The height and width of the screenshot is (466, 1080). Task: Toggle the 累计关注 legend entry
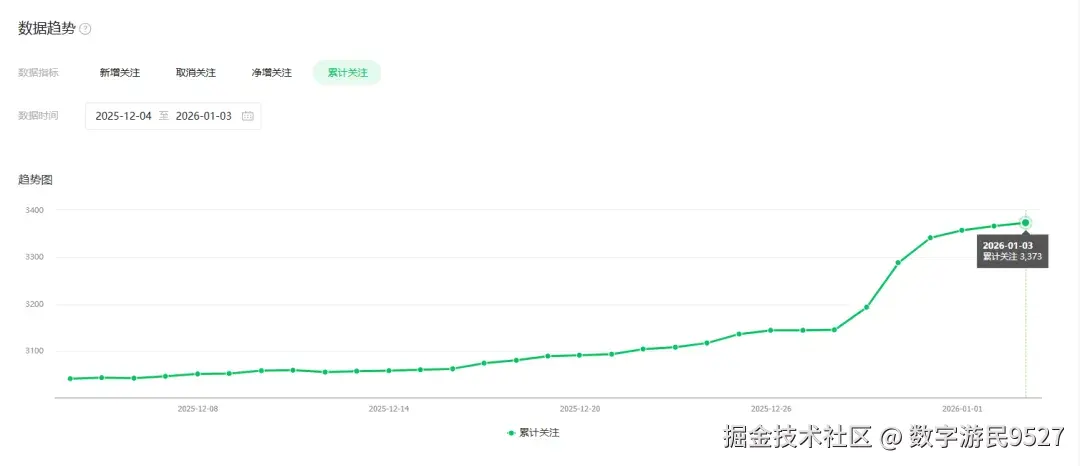click(533, 433)
